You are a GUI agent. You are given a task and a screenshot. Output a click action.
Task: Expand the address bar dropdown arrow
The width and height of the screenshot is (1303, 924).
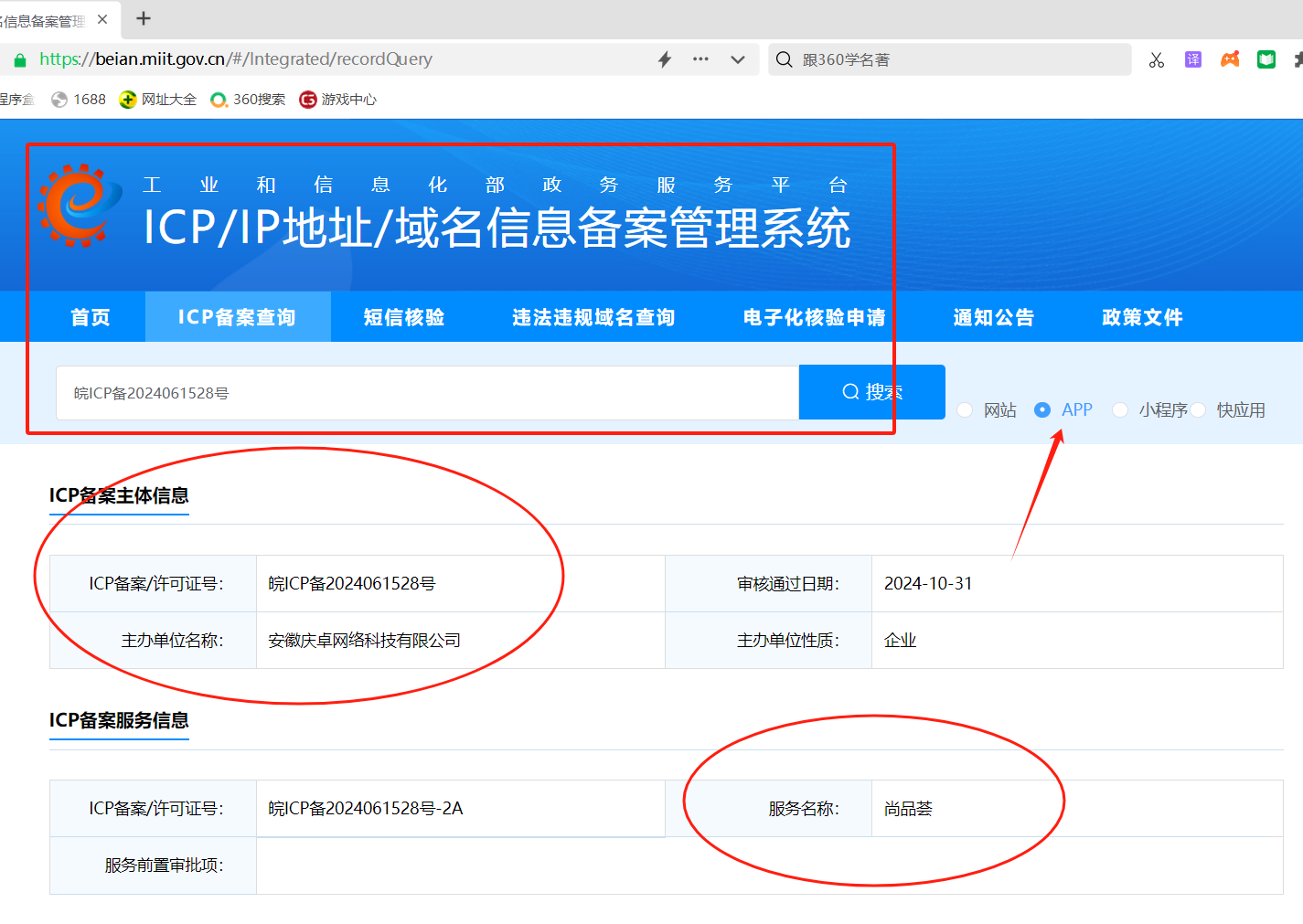(737, 59)
